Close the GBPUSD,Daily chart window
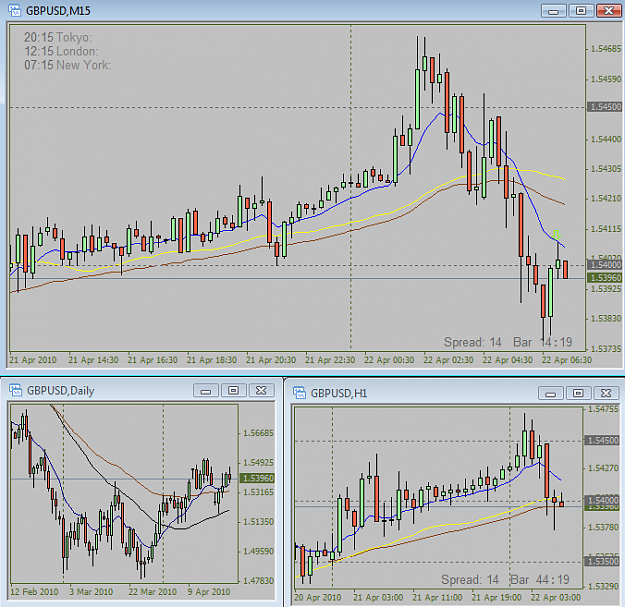Viewport: 625px width, 607px height. coord(261,391)
